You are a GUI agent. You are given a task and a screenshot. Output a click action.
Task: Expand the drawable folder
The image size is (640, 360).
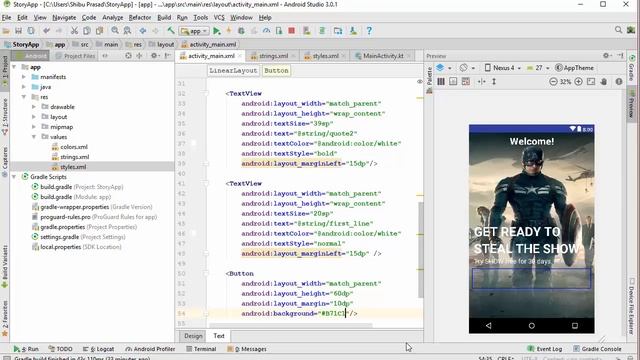point(34,107)
